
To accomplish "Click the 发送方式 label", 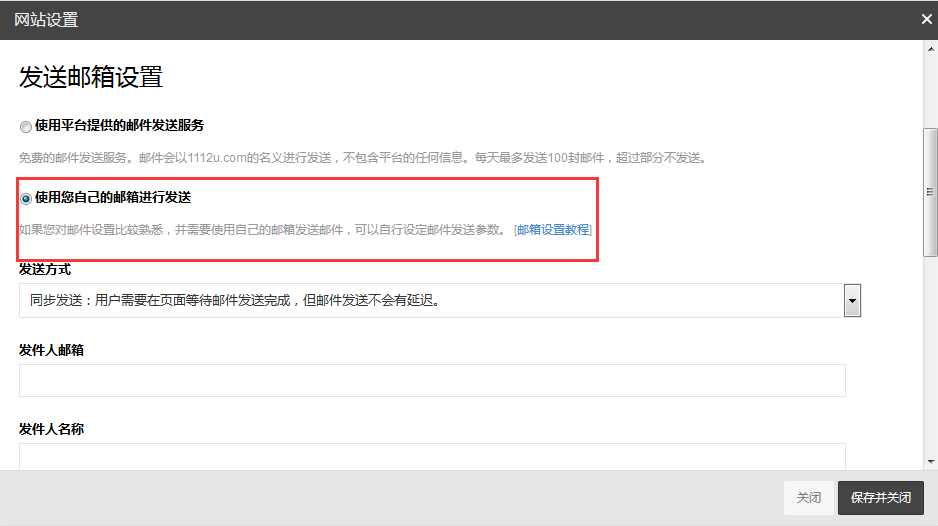I will point(45,270).
